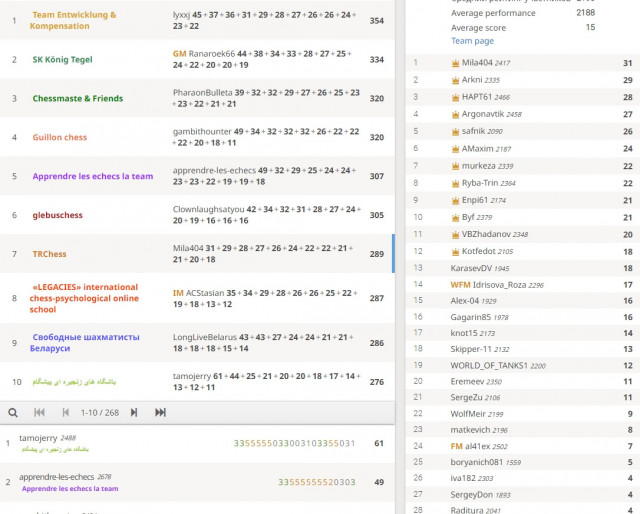
Task: Click the crown icon beside Kotfedot
Action: click(455, 251)
